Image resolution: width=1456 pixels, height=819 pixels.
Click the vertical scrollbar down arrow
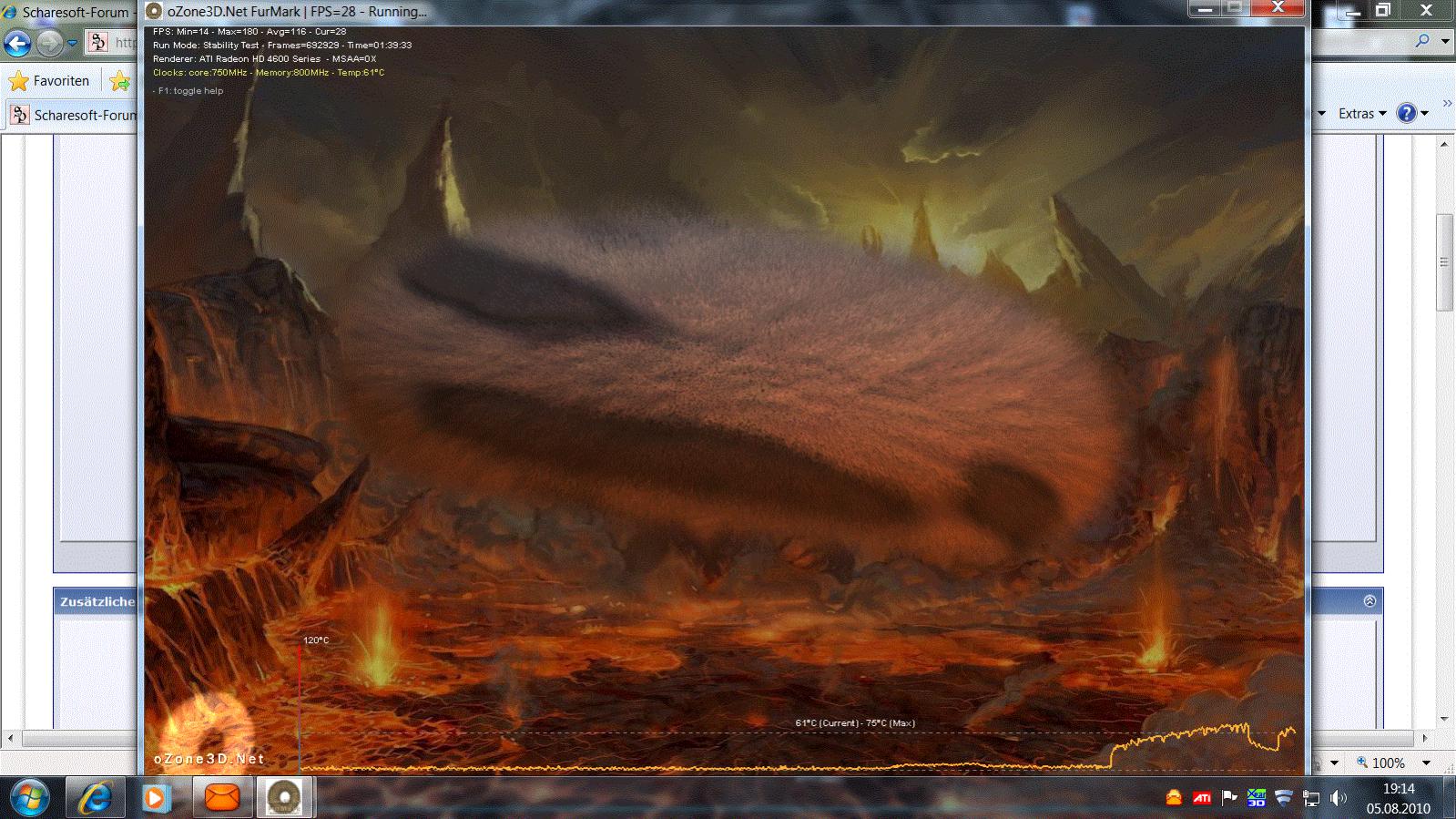point(1444,719)
